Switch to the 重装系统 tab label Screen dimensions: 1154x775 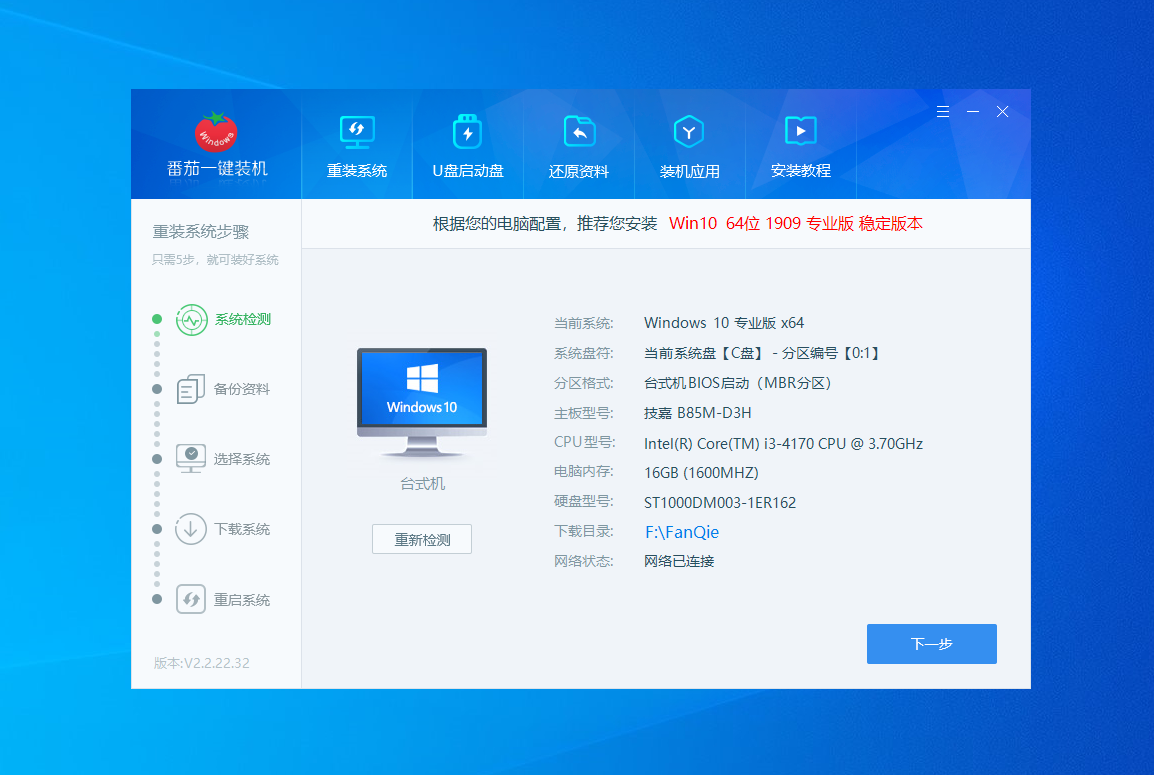click(357, 171)
